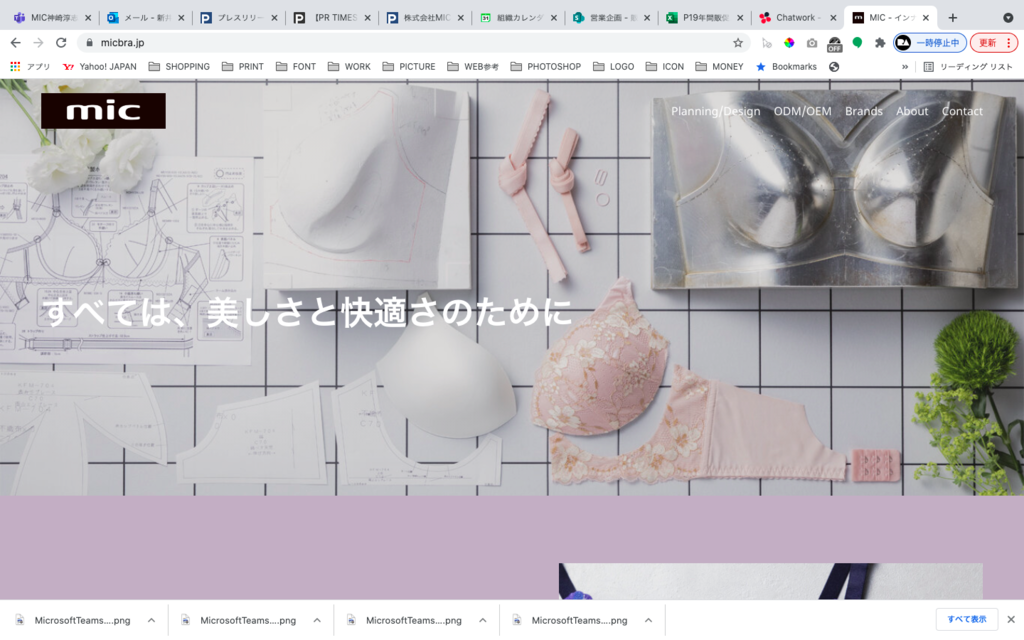The width and height of the screenshot is (1024, 640).
Task: Expand the PICTURE bookmark folder
Action: [x=409, y=67]
